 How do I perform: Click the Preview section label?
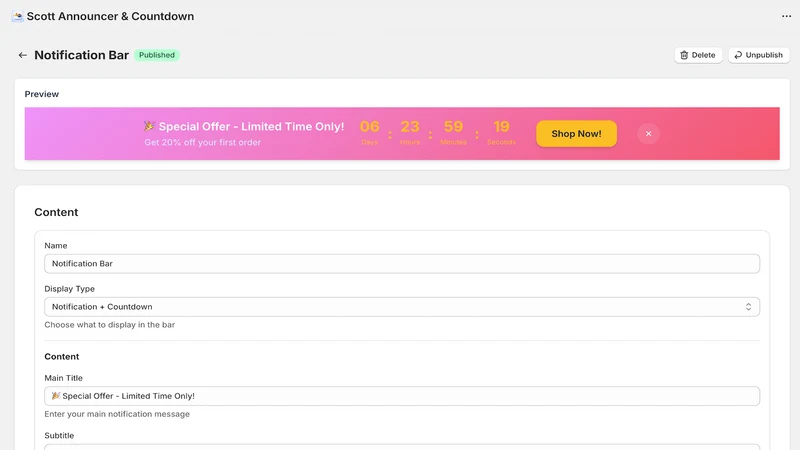[x=42, y=94]
